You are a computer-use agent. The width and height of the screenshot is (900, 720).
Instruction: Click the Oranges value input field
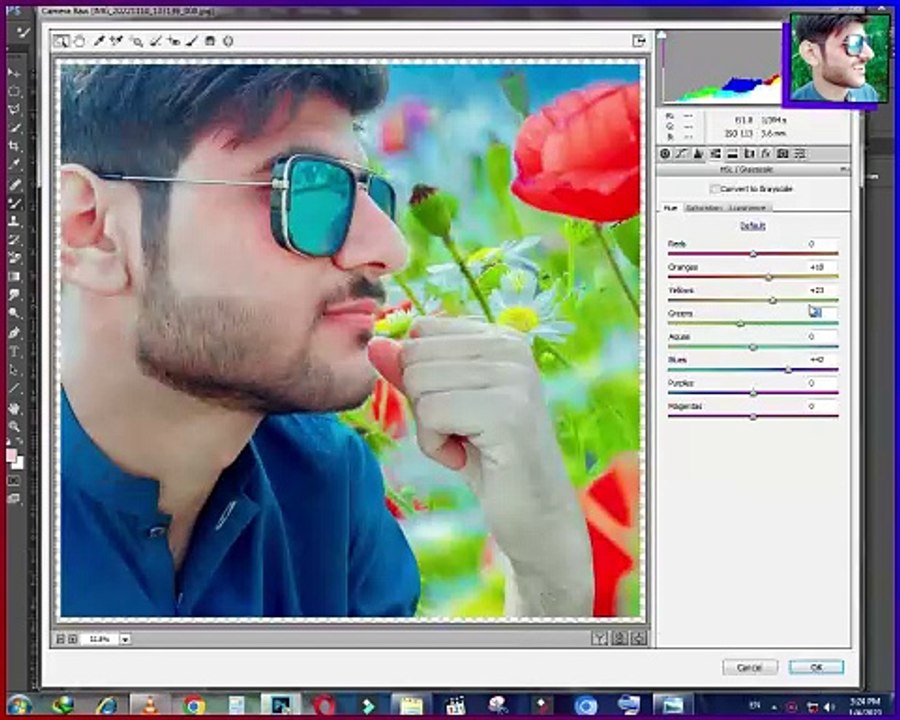coord(822,267)
